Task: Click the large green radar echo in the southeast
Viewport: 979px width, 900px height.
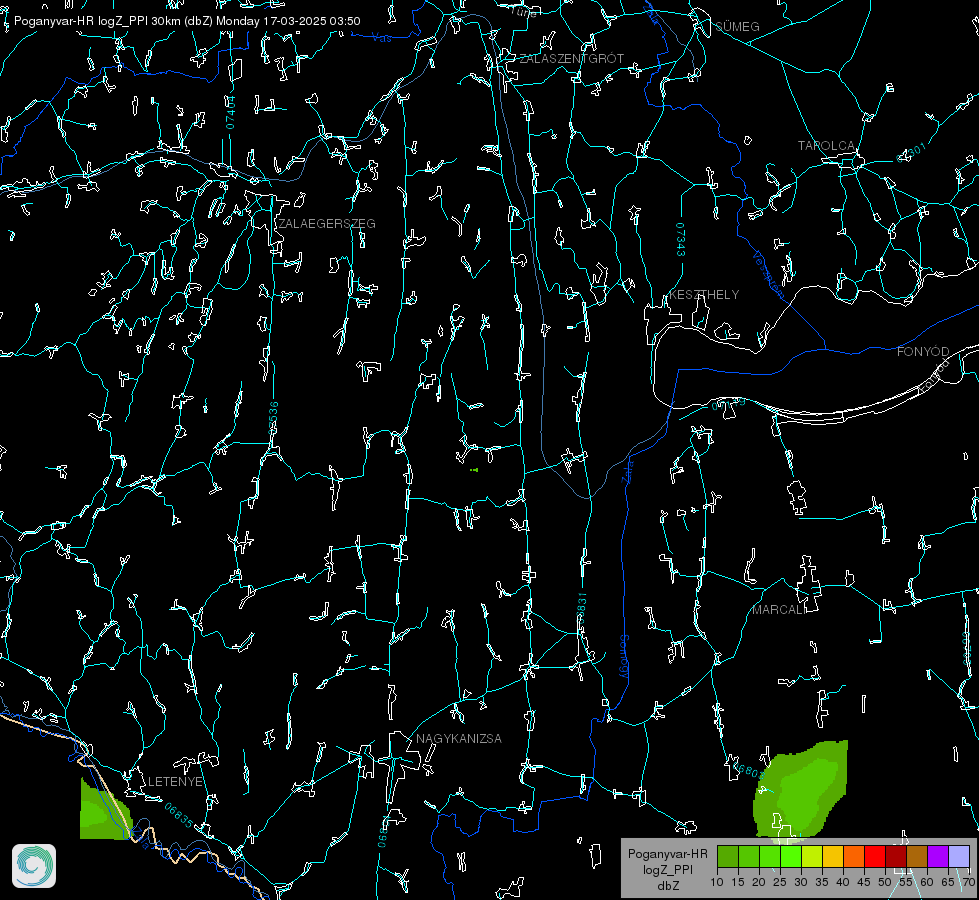Action: [x=800, y=789]
